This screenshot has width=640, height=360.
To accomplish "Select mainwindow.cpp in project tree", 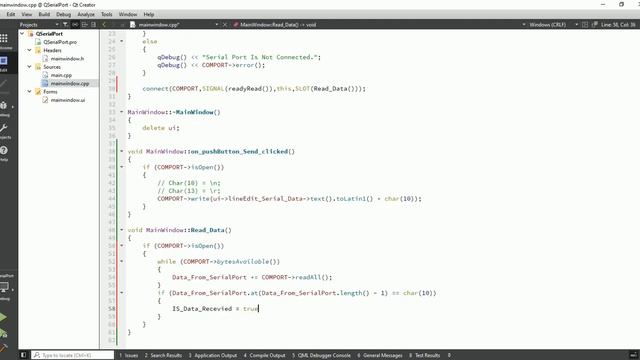I will click(x=69, y=83).
